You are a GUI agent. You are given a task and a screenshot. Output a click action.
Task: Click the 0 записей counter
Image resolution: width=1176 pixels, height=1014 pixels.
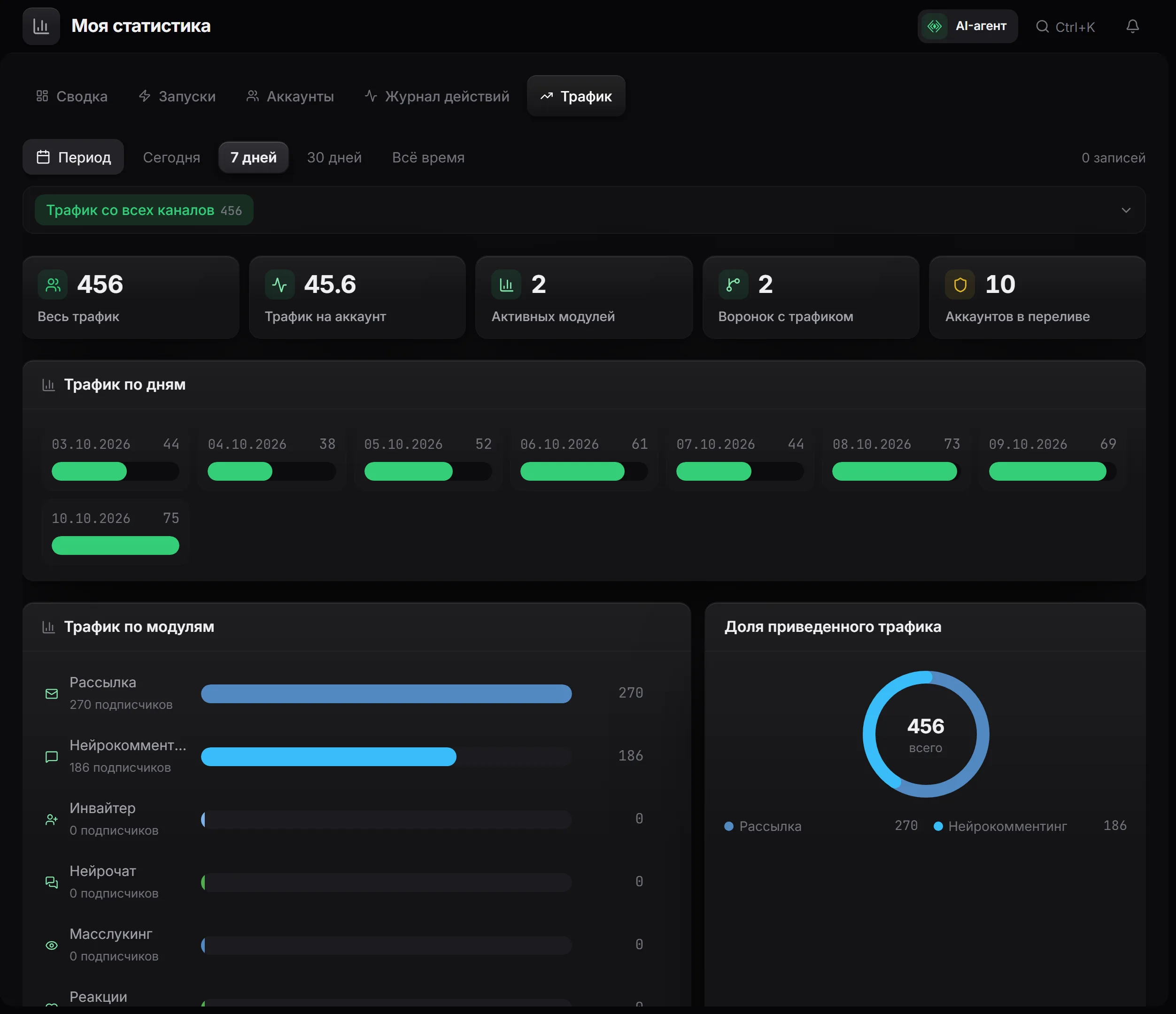[1113, 158]
